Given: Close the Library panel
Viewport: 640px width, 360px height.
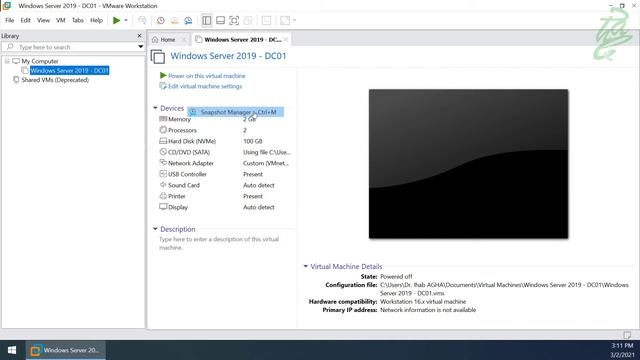Looking at the screenshot, I should pyautogui.click(x=139, y=36).
